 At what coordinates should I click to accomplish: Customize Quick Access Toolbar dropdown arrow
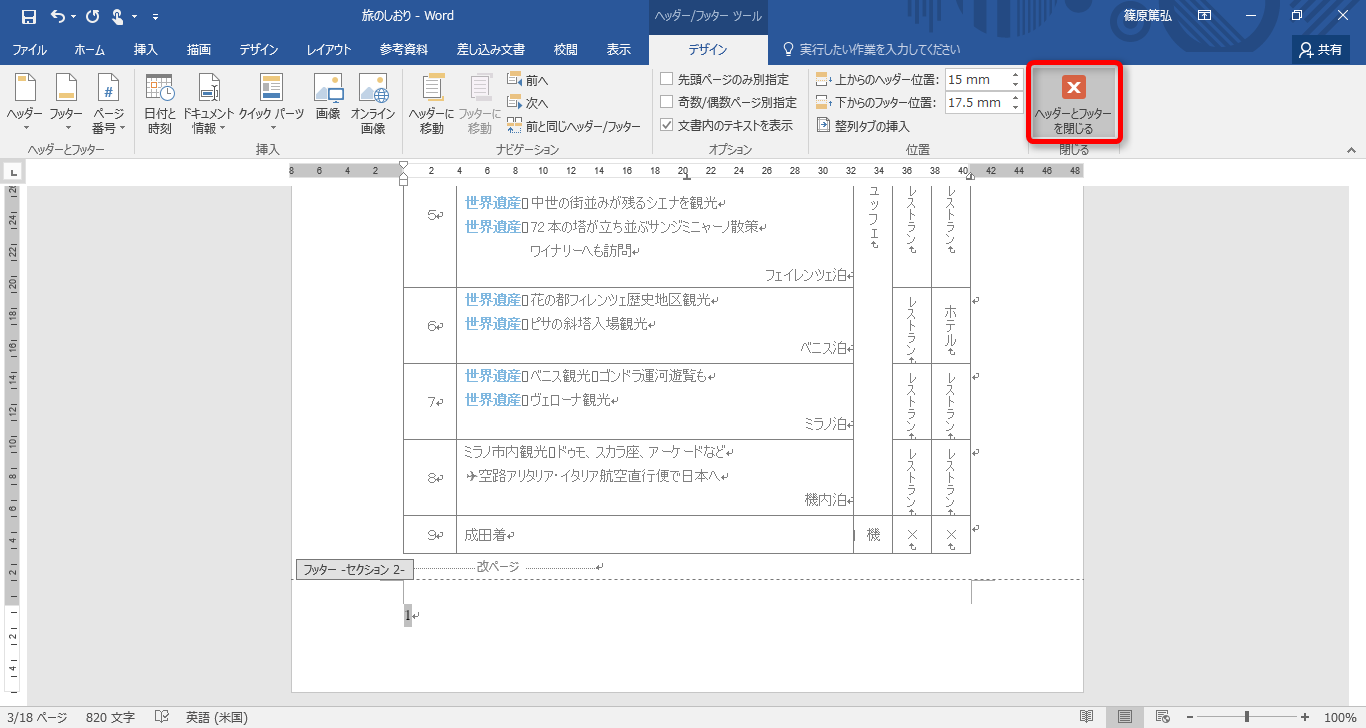click(x=155, y=17)
